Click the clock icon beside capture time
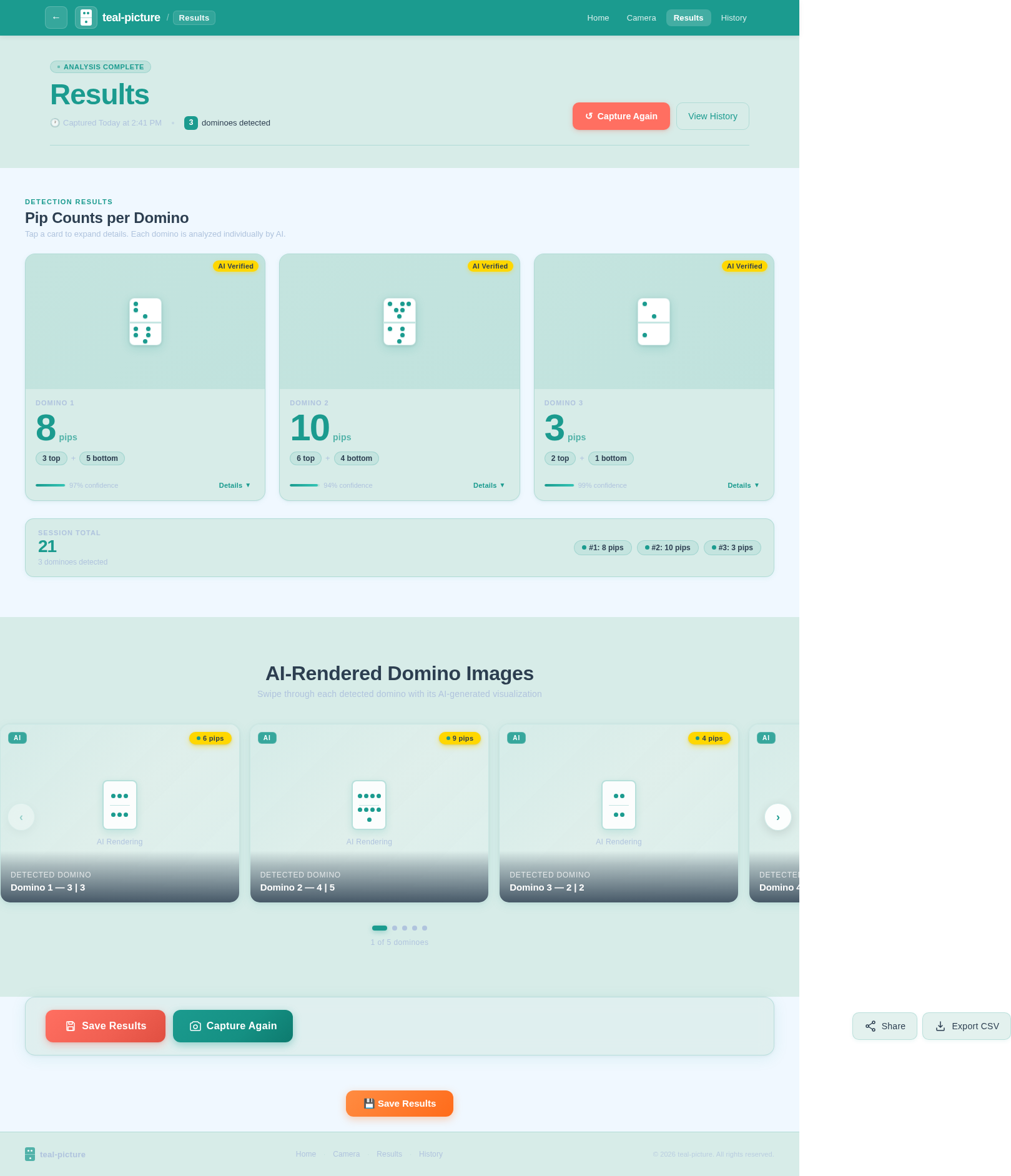This screenshot has width=1011, height=1176. point(55,123)
